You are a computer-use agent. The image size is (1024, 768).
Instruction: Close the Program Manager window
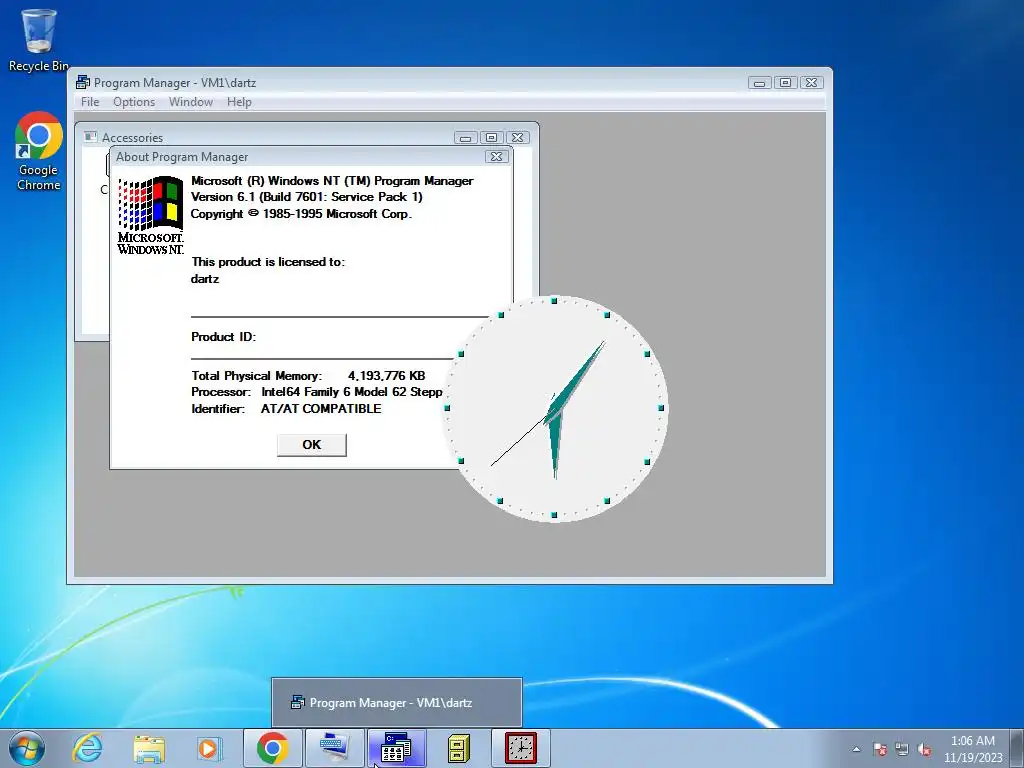coord(811,83)
